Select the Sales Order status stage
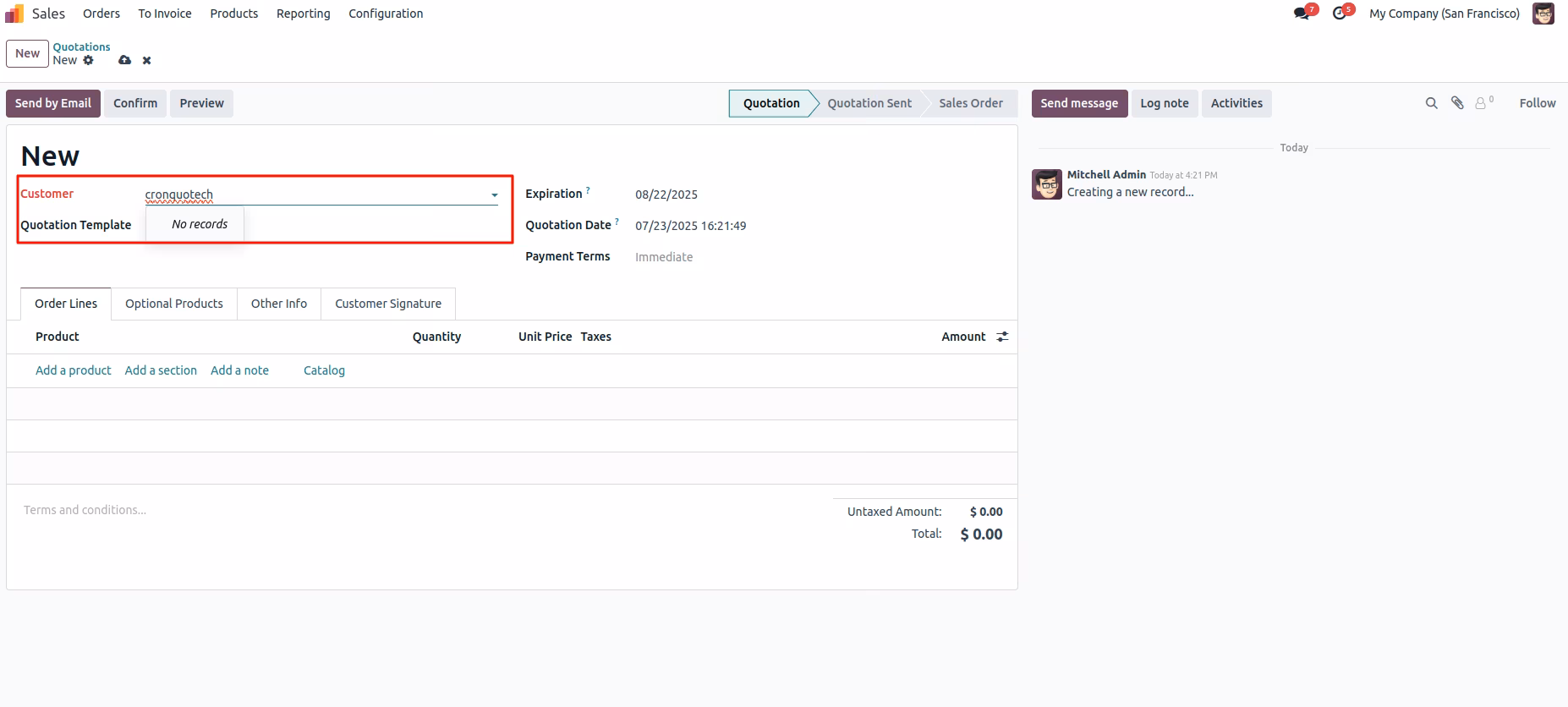 pyautogui.click(x=971, y=103)
